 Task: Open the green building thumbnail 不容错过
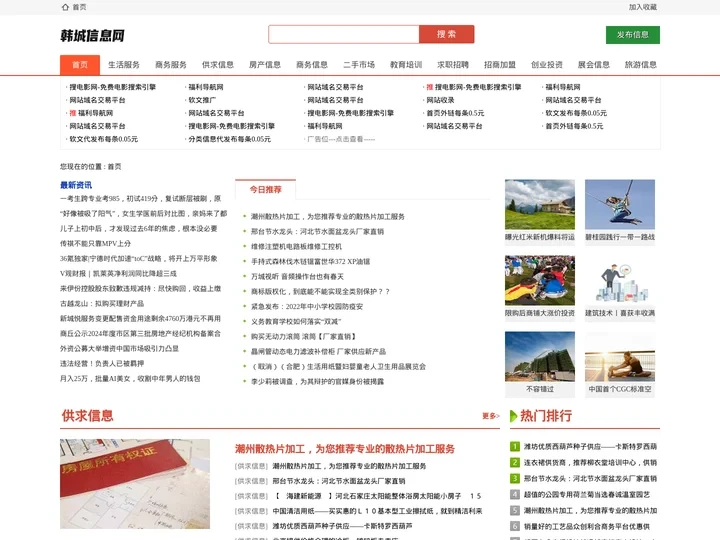tap(540, 356)
